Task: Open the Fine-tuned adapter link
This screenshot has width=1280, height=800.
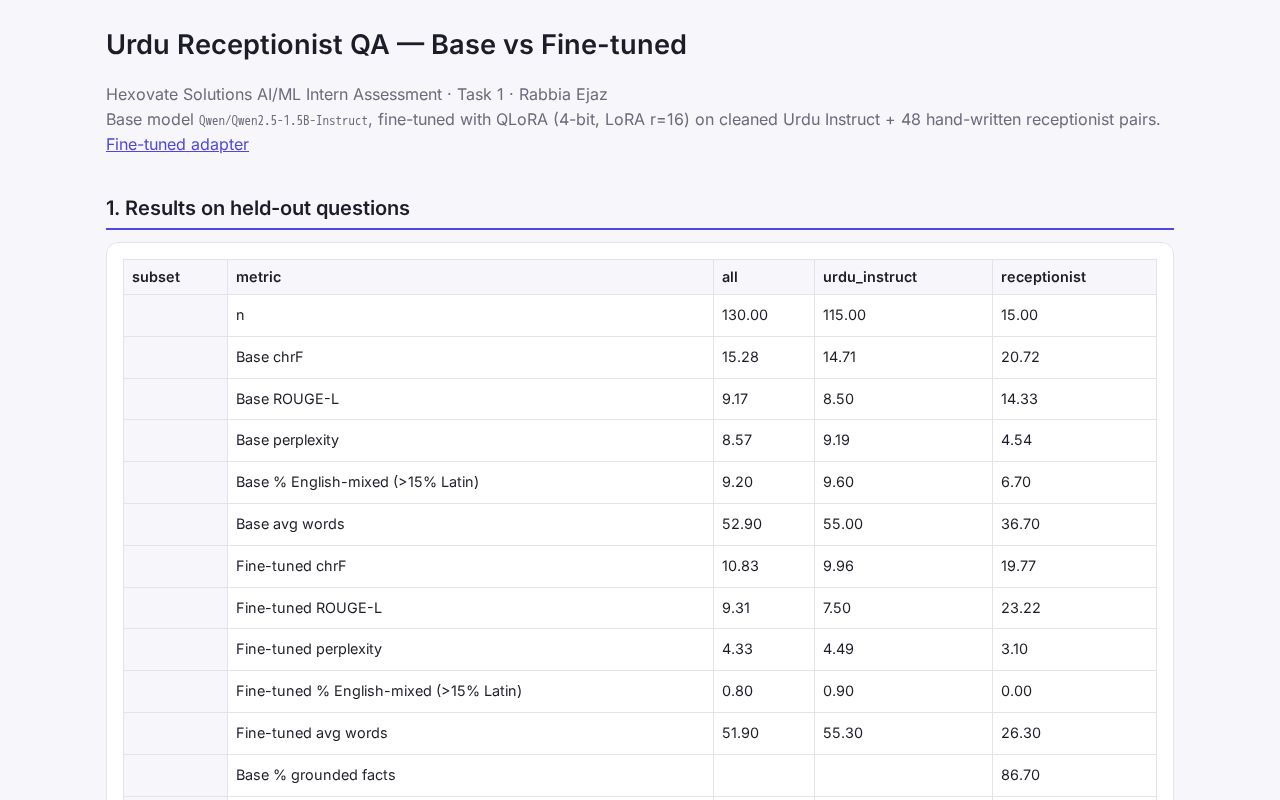Action: pyautogui.click(x=177, y=144)
